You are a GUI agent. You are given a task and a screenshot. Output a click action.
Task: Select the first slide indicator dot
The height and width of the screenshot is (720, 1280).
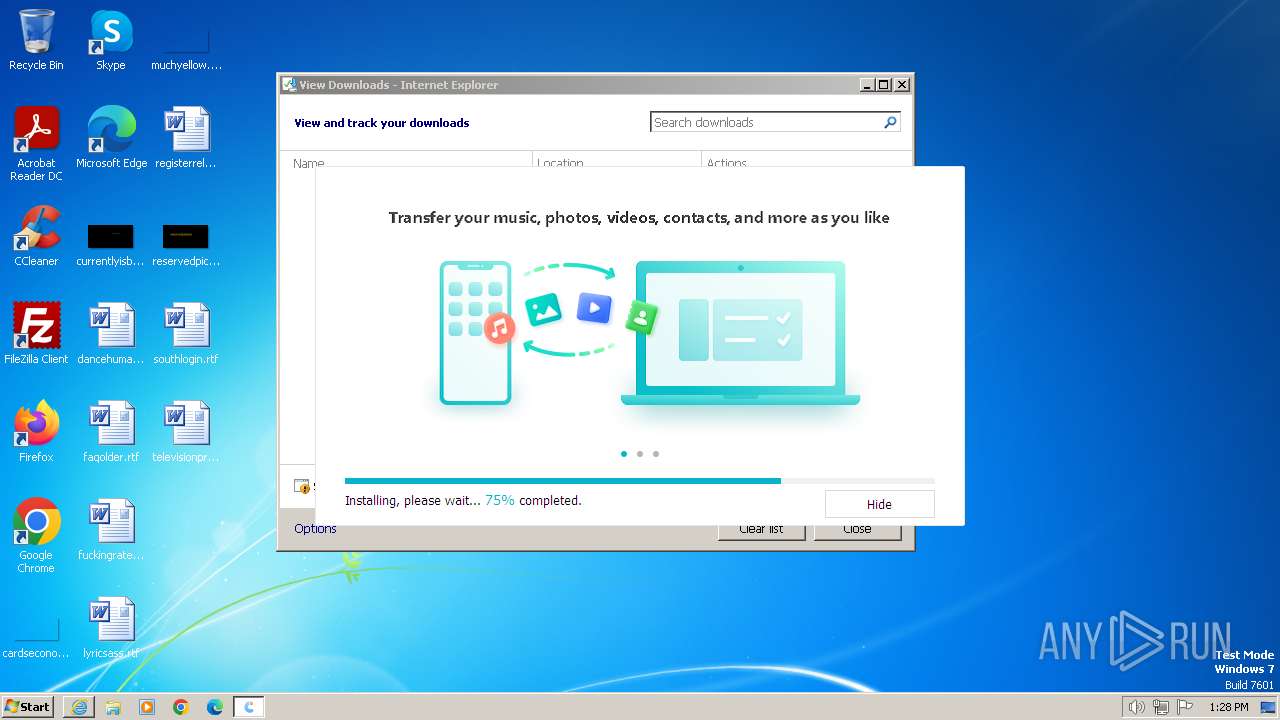(x=624, y=454)
